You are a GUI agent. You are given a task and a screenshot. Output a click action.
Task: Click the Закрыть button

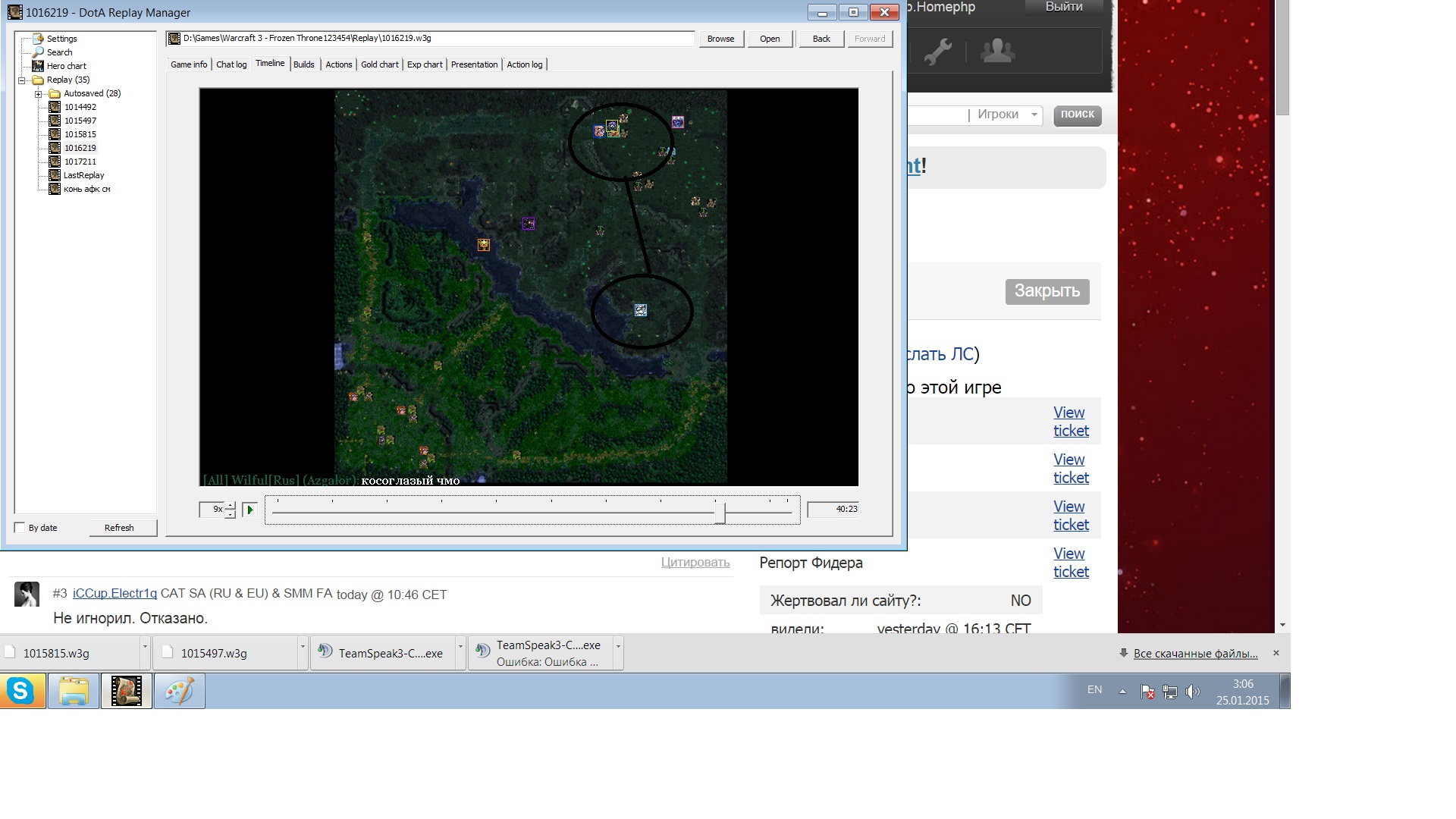[1046, 291]
